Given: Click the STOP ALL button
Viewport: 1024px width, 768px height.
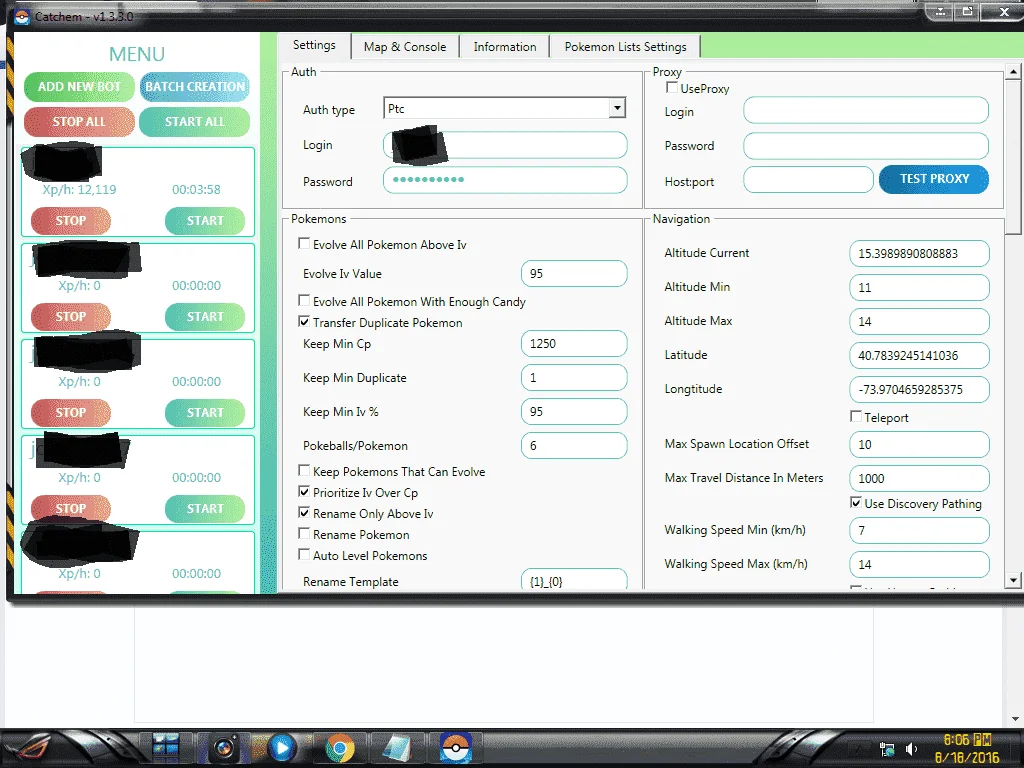Looking at the screenshot, I should [79, 121].
